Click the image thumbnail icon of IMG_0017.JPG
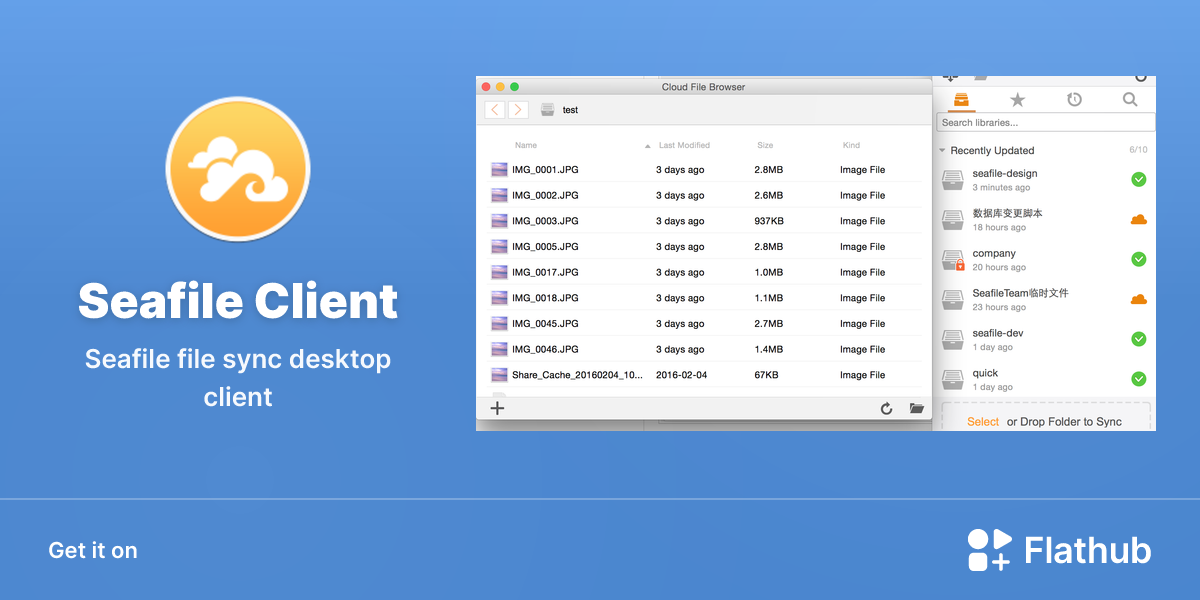The image size is (1200, 600). [499, 272]
